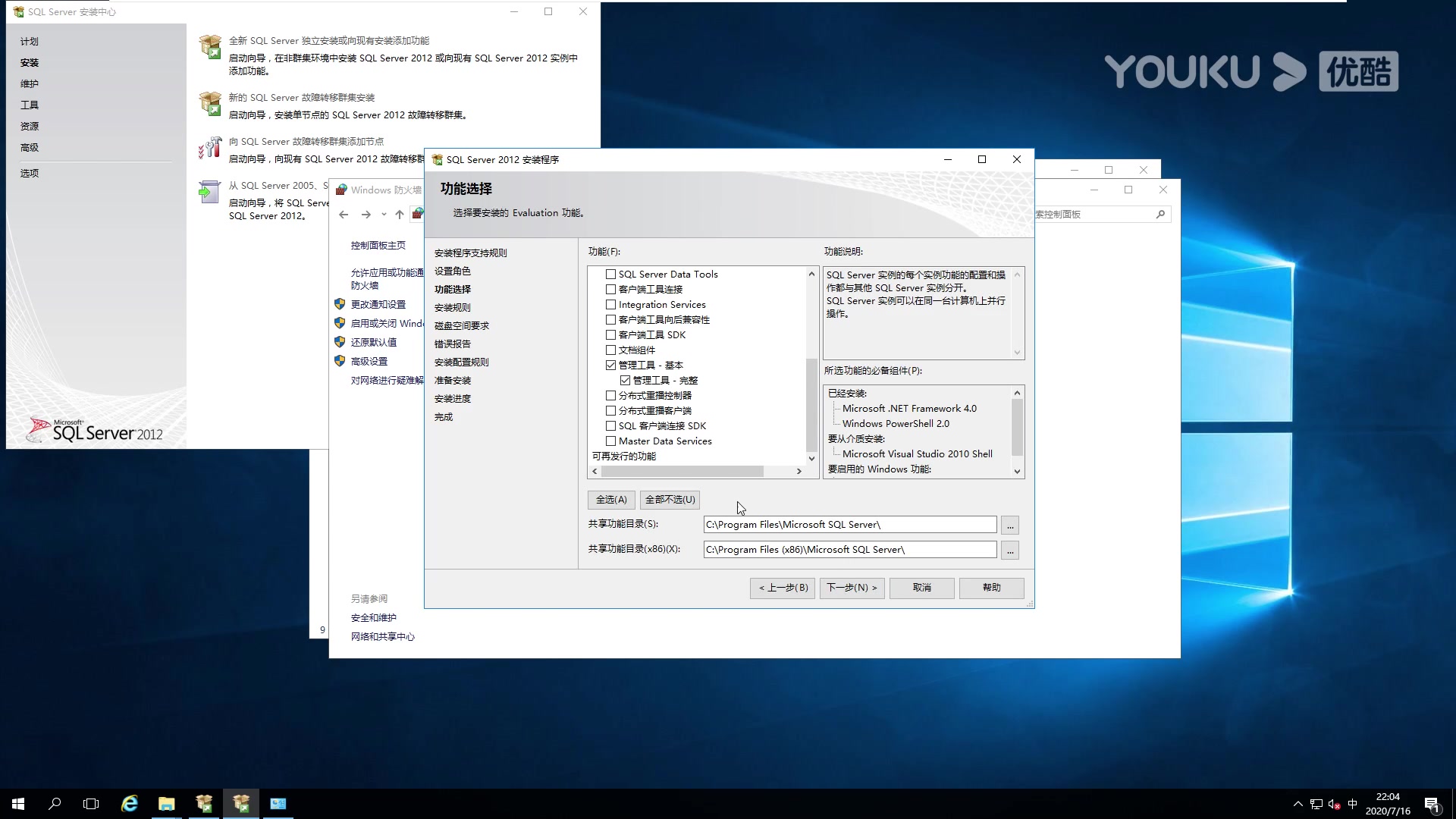This screenshot has height=819, width=1456.
Task: Check the SQL Server Data Tools checkbox
Action: click(610, 275)
